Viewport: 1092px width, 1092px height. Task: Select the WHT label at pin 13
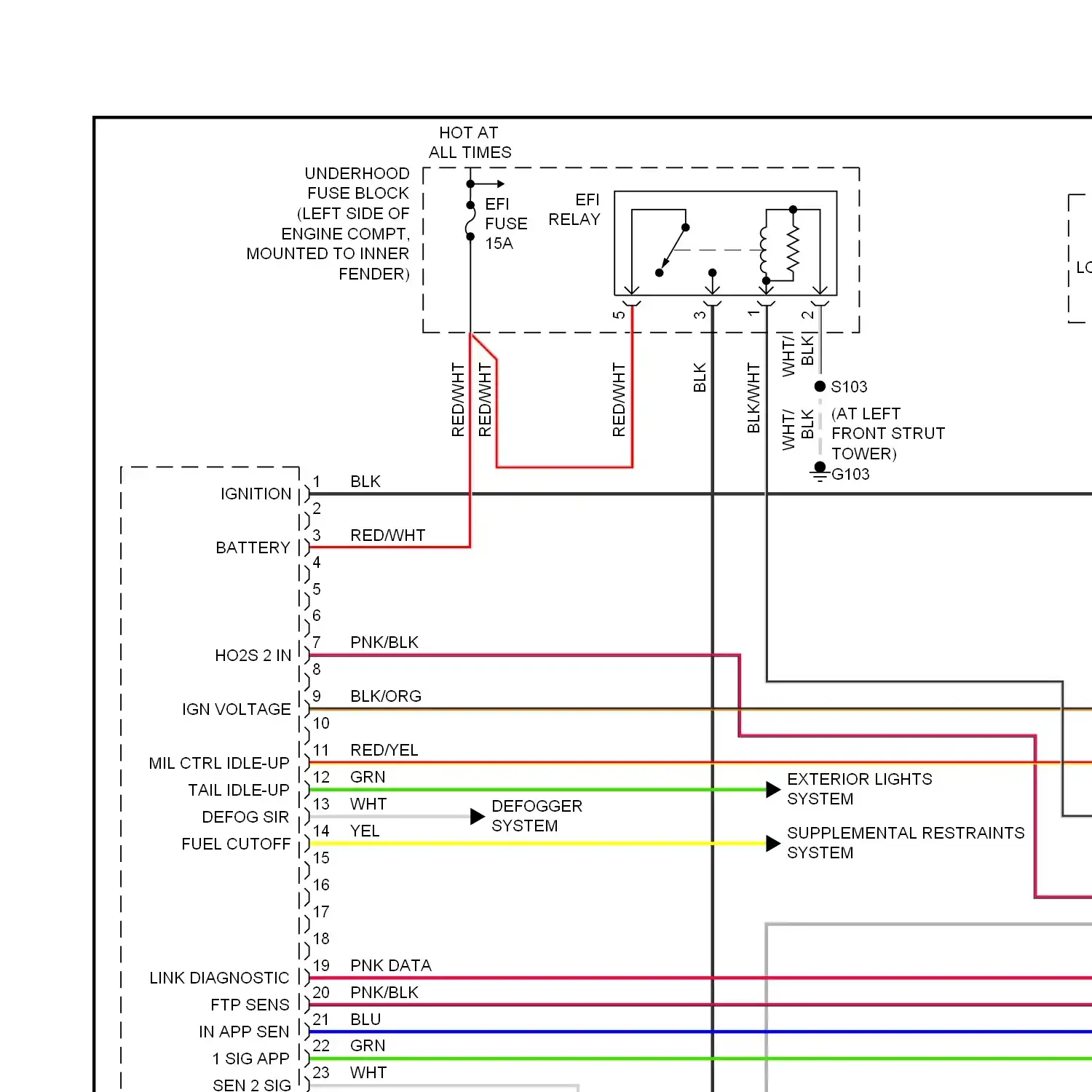coord(368,804)
